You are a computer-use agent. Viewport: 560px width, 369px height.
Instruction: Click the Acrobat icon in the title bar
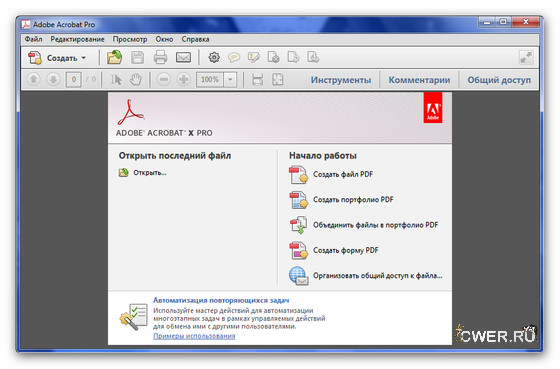click(26, 24)
